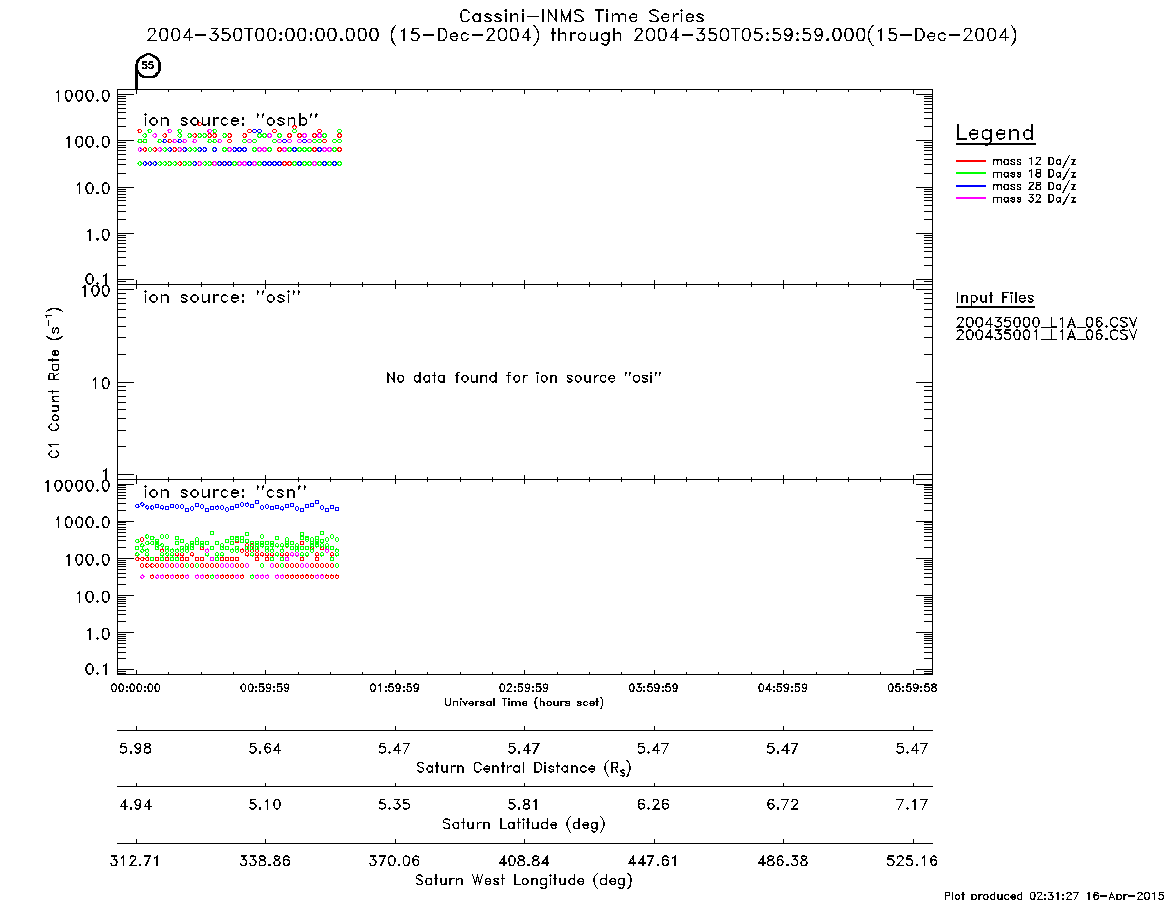Click the time tick label 00:59:59

click(x=265, y=688)
